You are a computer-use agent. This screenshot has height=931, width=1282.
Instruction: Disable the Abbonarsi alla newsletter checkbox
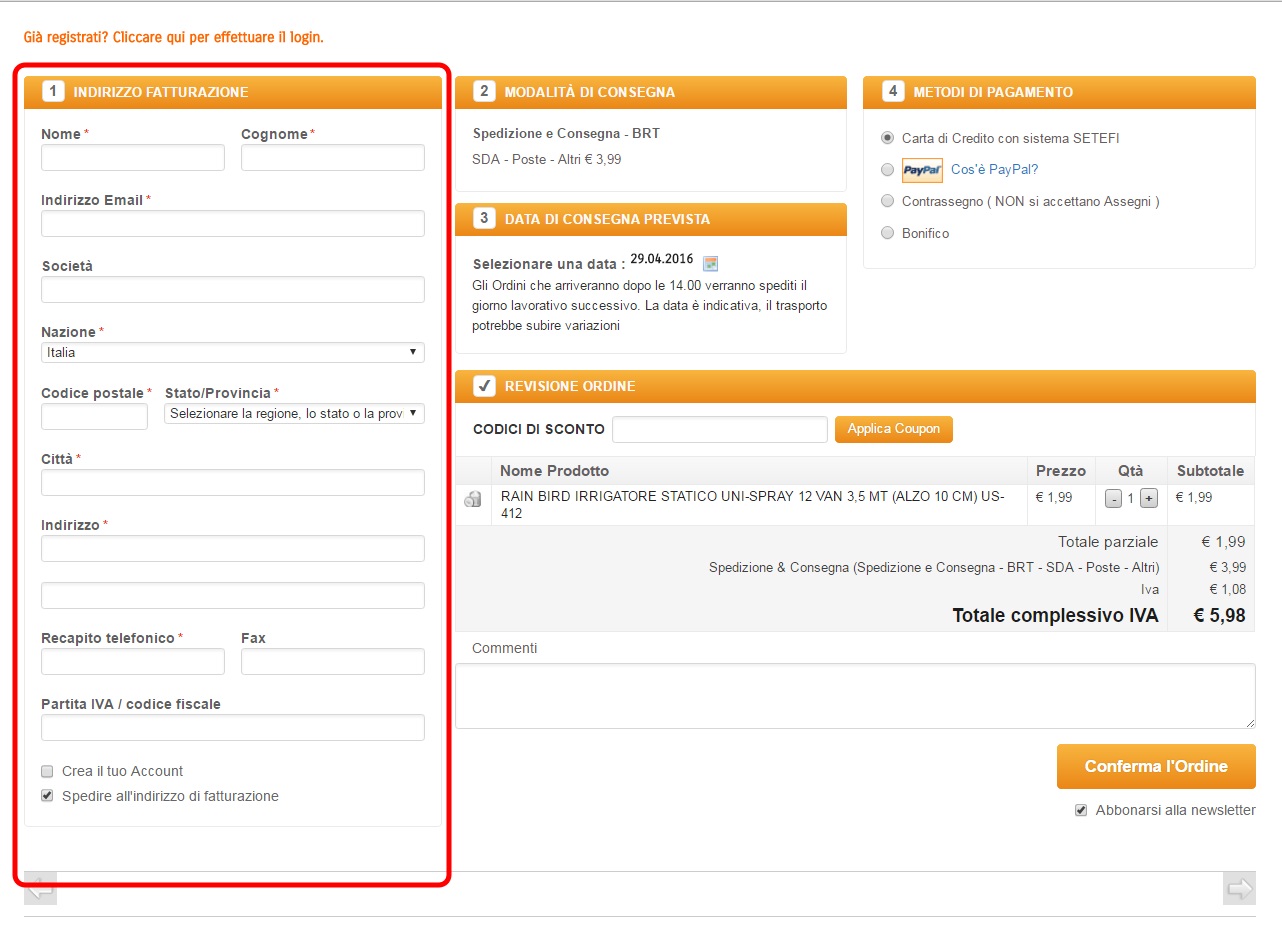click(x=1081, y=810)
